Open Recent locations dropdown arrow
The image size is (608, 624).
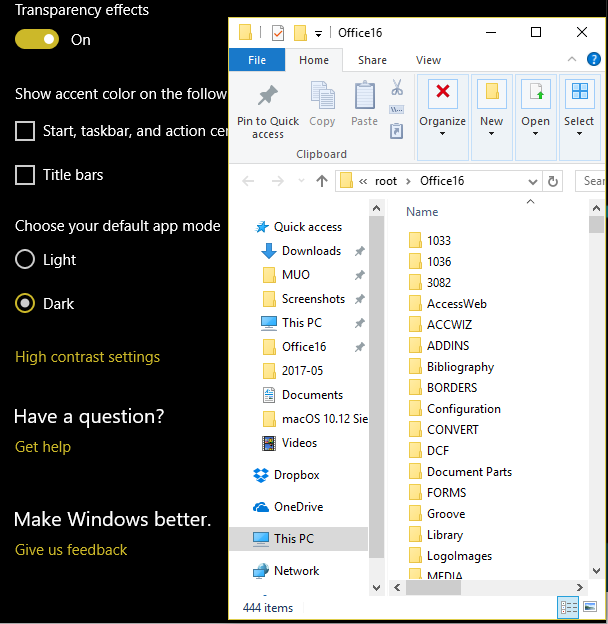tap(301, 181)
